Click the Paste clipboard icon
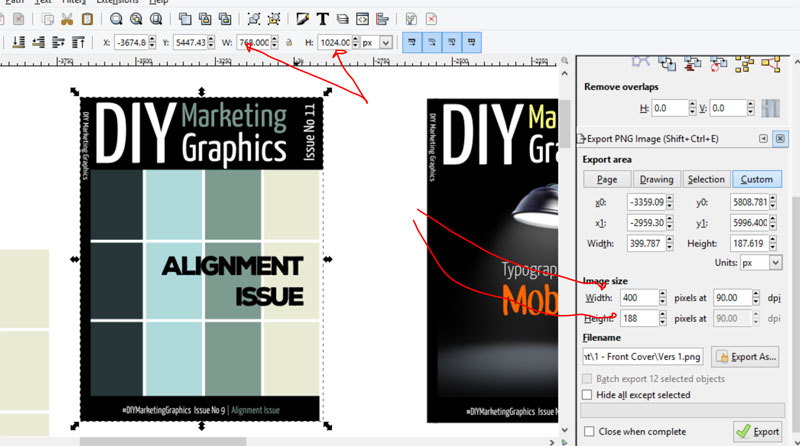 pos(87,19)
